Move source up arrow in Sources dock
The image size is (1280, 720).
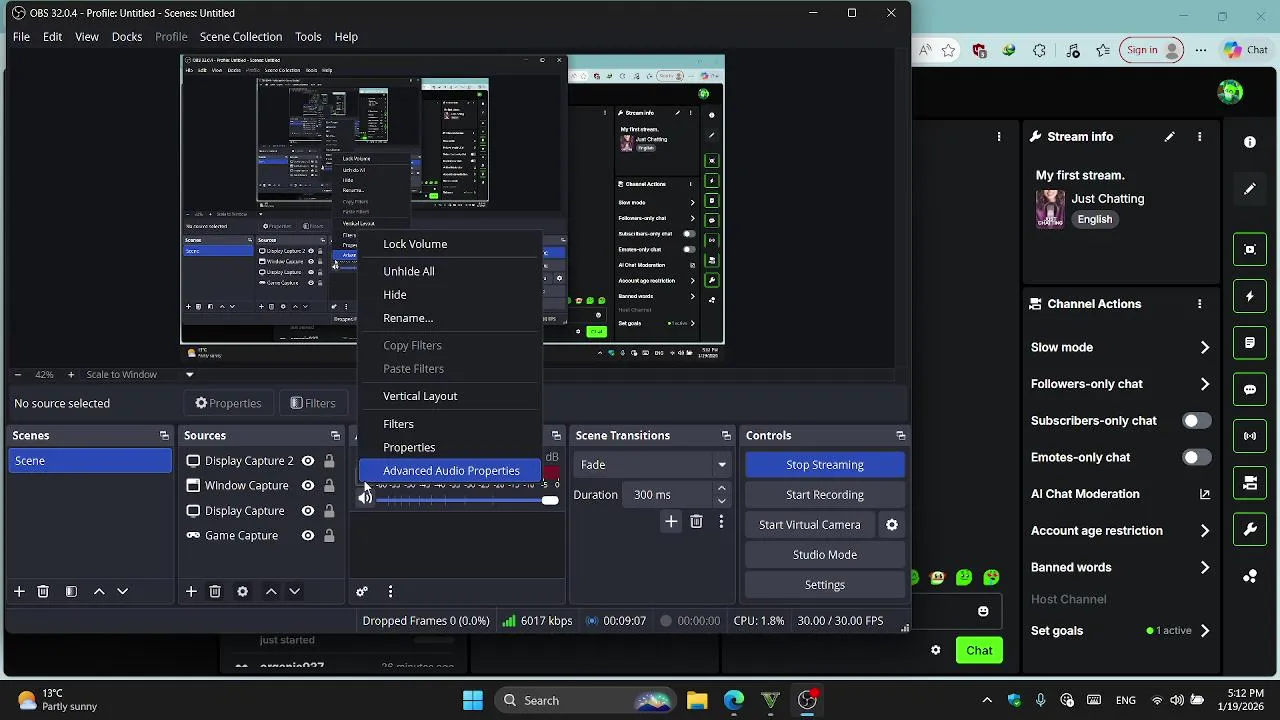(271, 591)
